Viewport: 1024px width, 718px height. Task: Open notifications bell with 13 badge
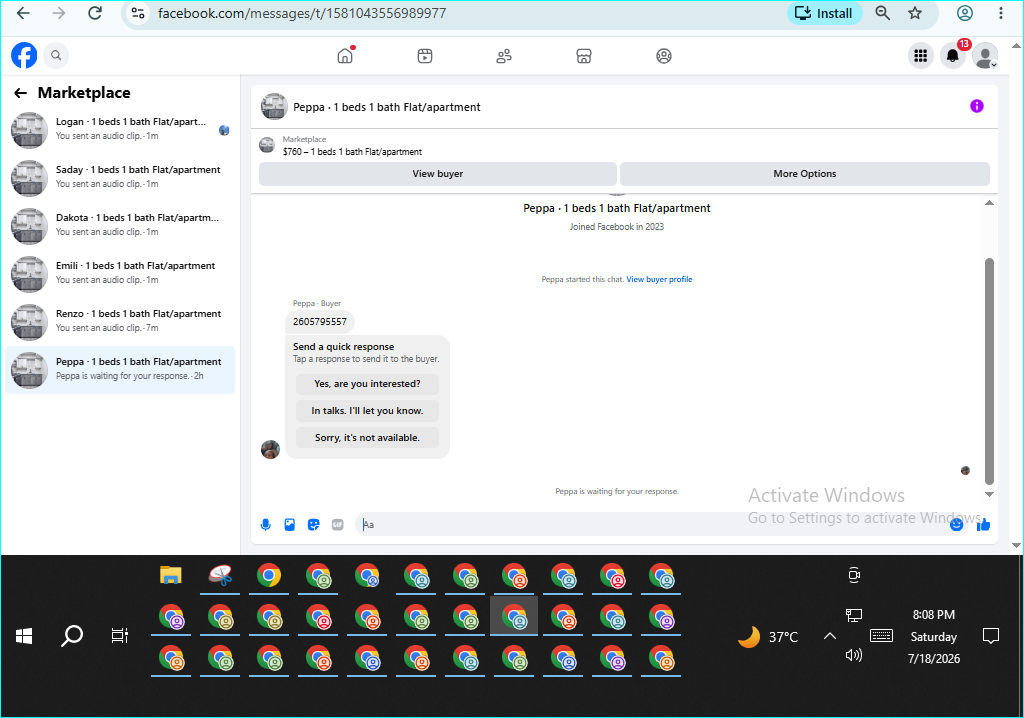click(953, 56)
